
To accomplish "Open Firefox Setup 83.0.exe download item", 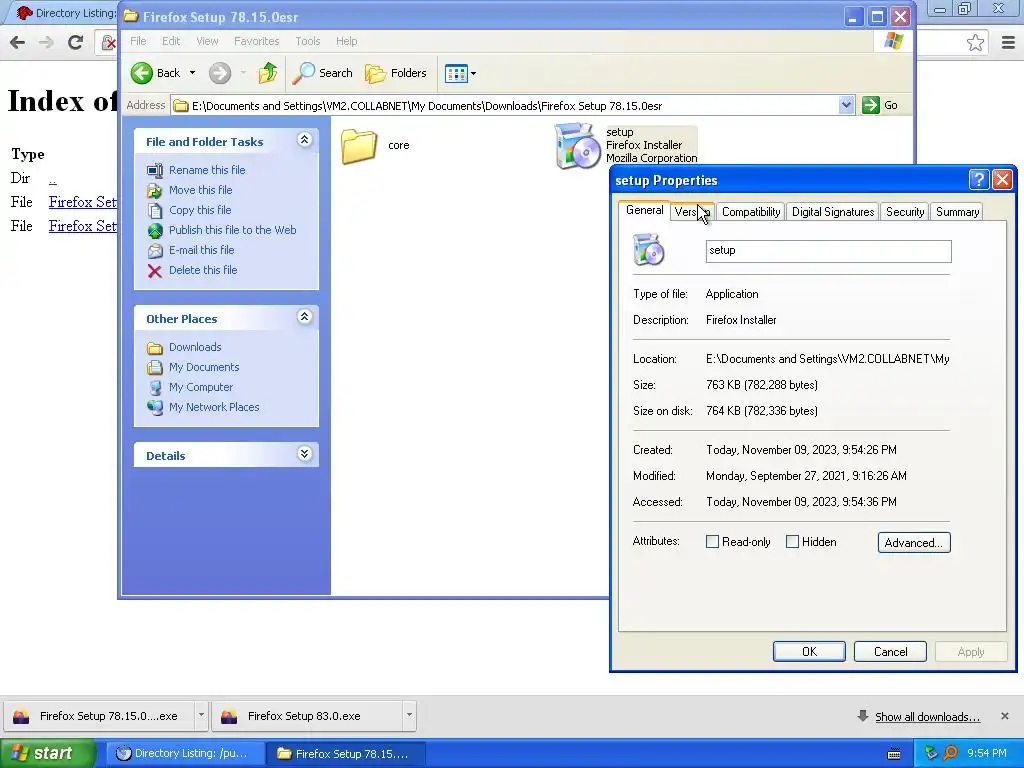I will point(307,716).
